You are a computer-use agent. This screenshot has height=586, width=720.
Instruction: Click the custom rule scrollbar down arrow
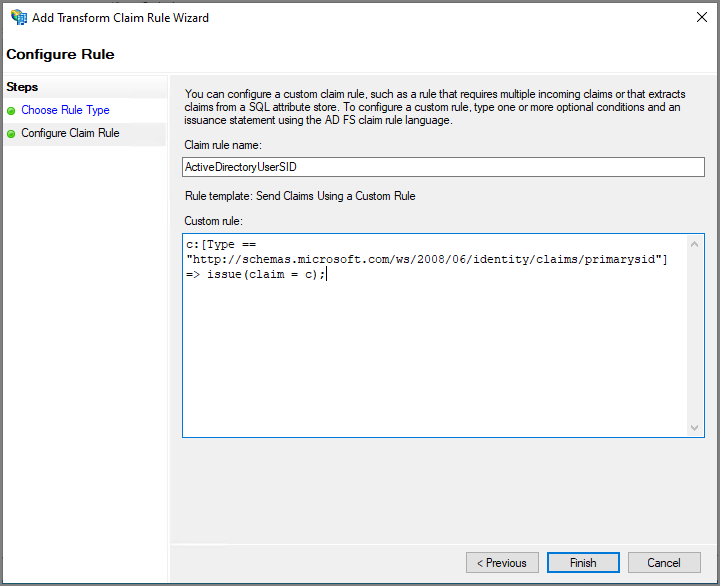click(x=694, y=428)
